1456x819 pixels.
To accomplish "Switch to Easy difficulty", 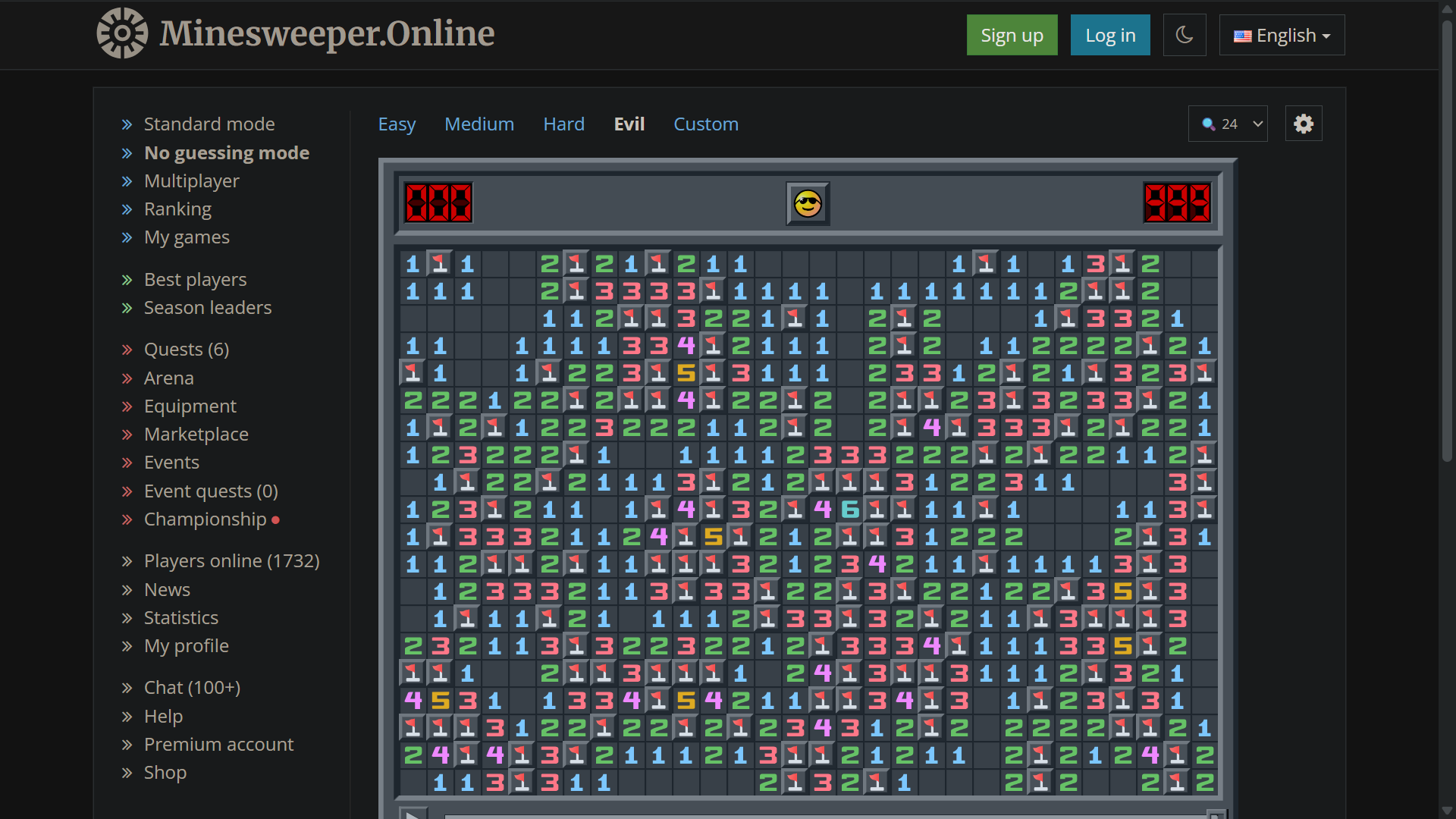I will [397, 124].
